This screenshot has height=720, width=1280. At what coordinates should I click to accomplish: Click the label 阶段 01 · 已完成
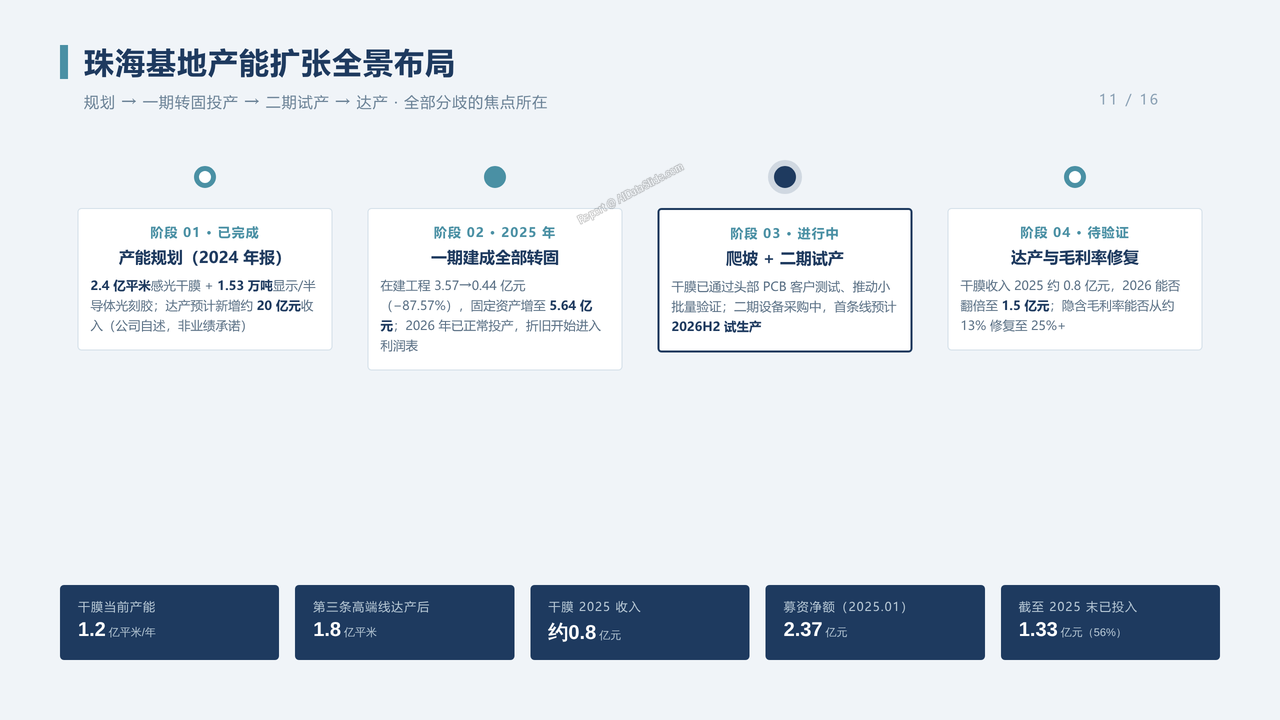click(x=205, y=232)
